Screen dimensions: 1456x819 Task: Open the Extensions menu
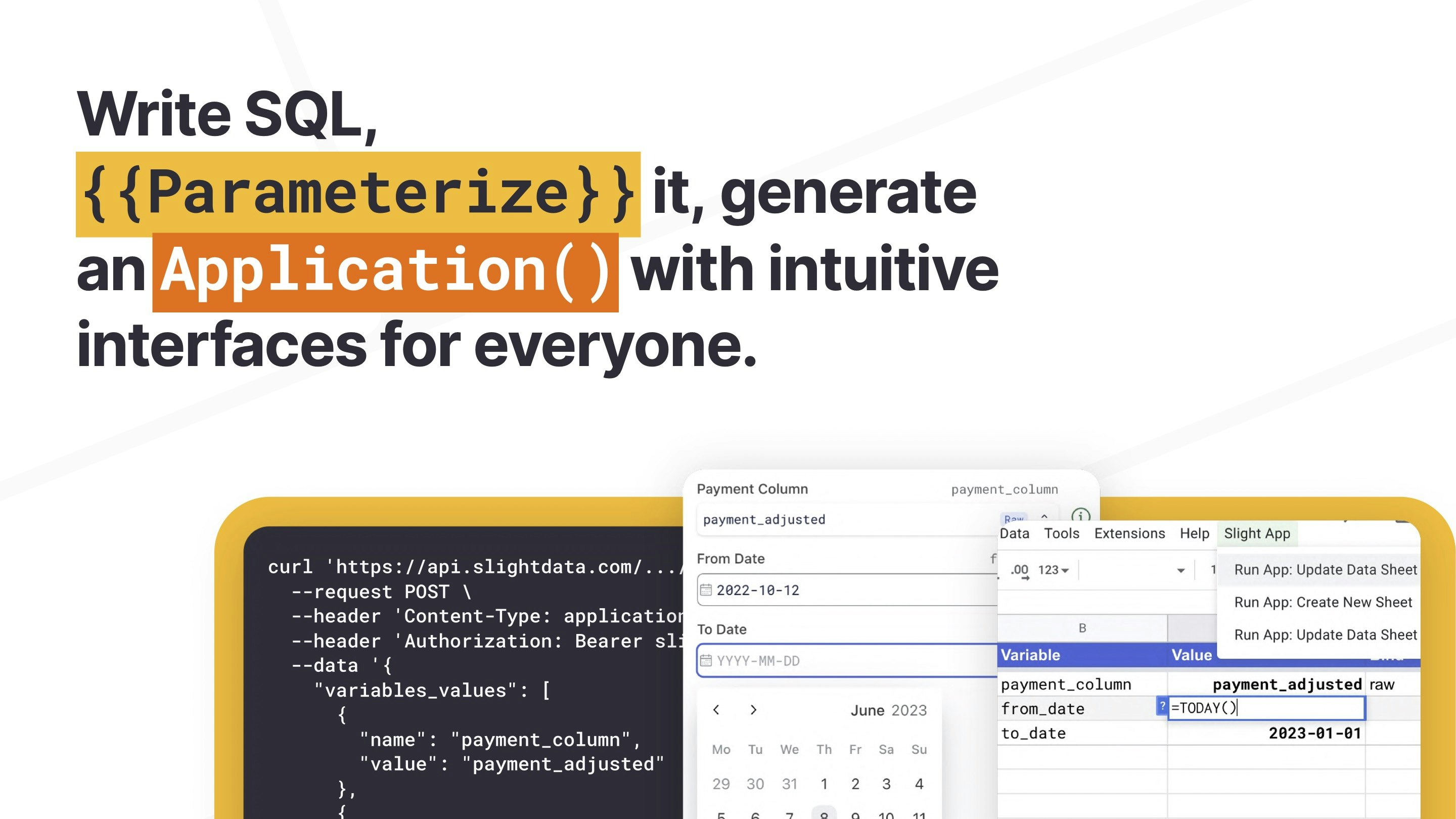pos(1129,533)
